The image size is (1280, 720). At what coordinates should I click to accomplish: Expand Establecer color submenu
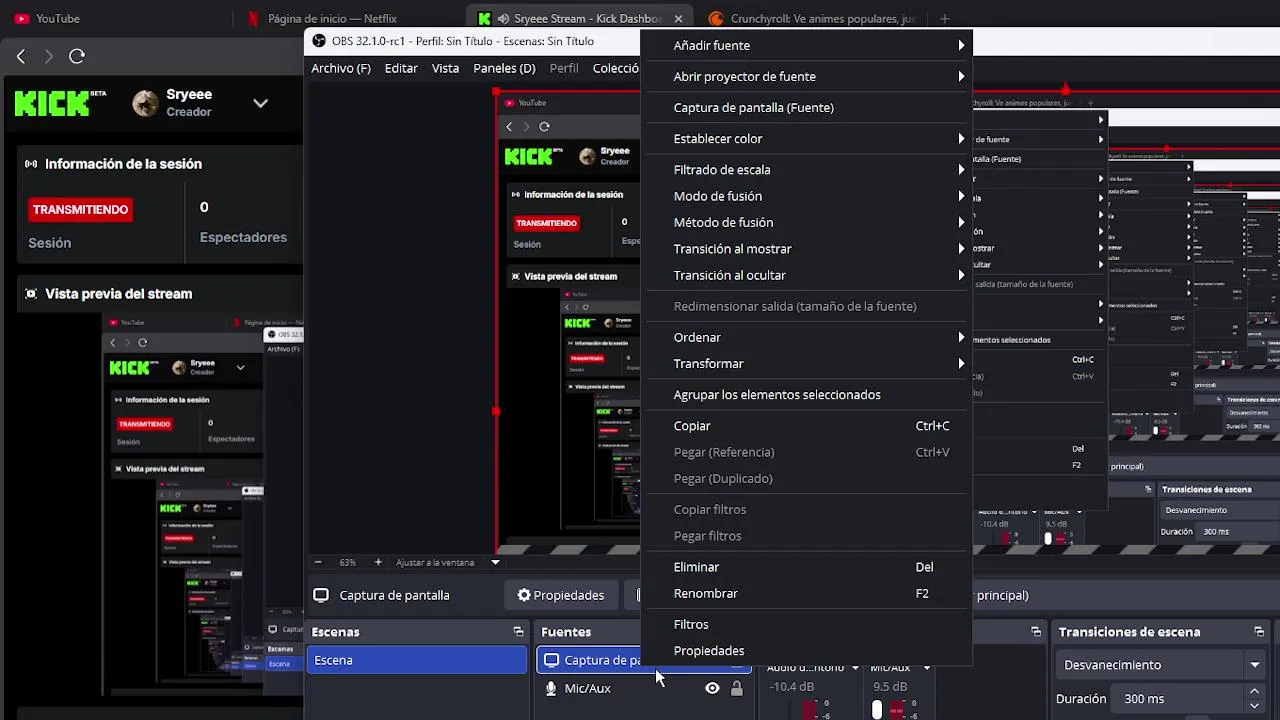tap(806, 138)
